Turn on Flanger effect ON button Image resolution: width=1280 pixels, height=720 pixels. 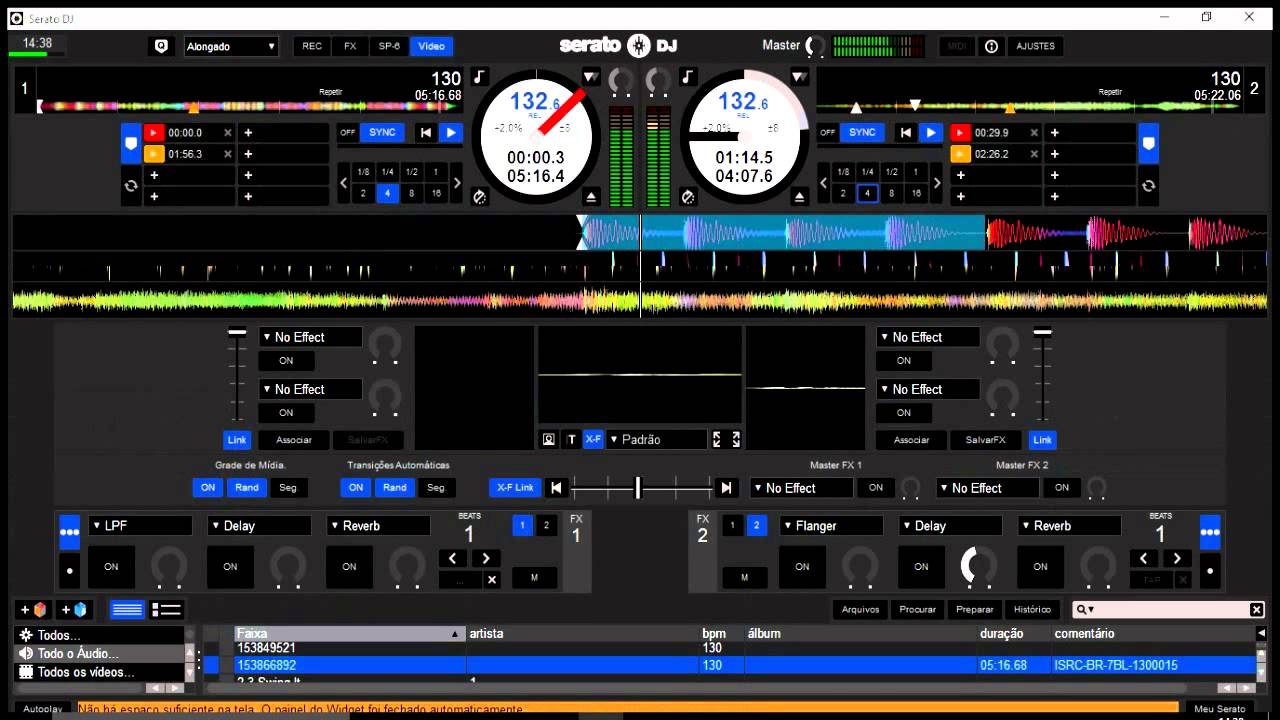(802, 567)
